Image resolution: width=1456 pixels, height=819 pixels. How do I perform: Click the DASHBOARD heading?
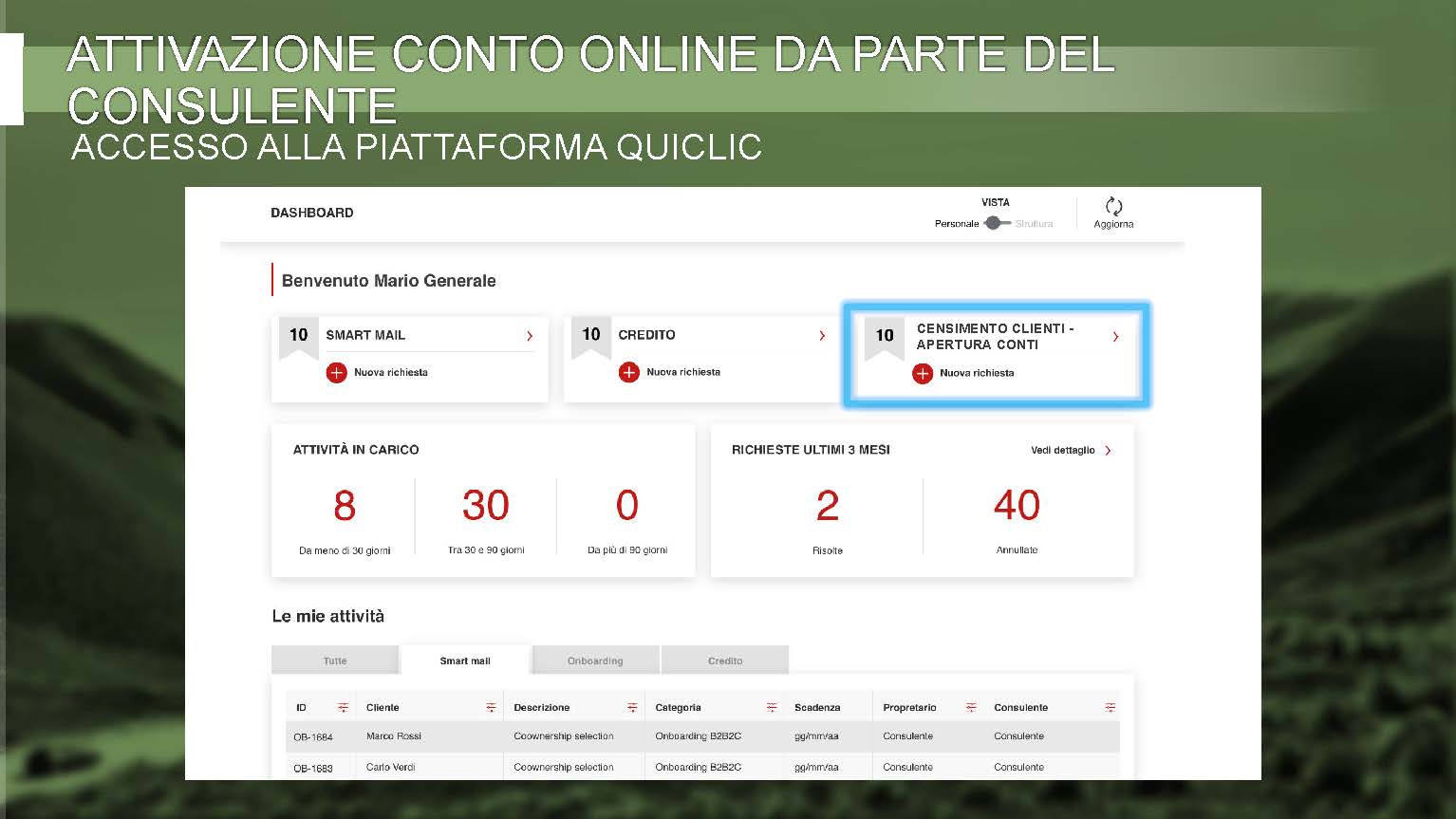click(312, 213)
